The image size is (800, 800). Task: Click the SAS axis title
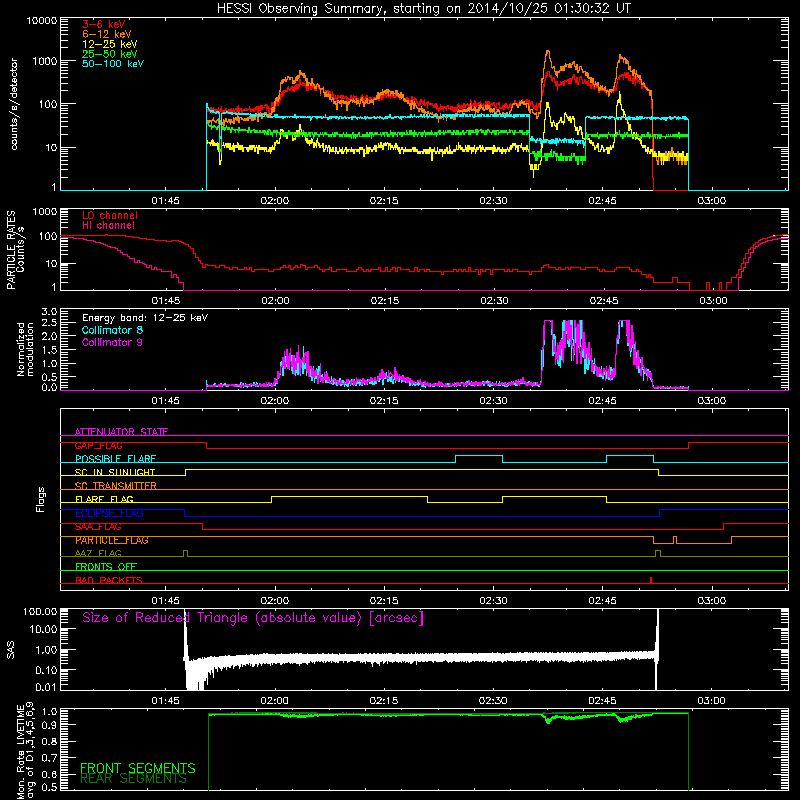click(x=11, y=651)
